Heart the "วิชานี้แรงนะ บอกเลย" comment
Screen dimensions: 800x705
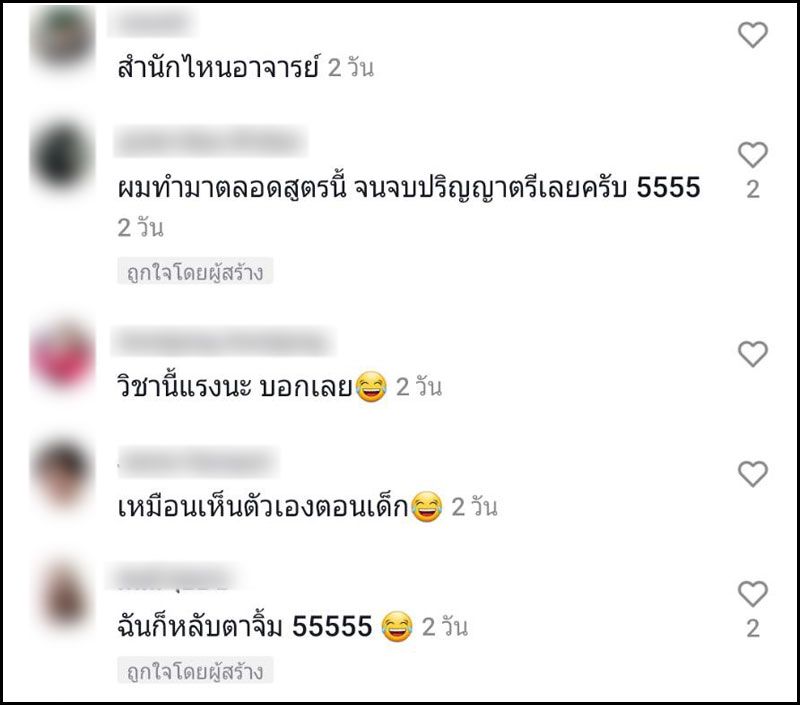pyautogui.click(x=753, y=354)
